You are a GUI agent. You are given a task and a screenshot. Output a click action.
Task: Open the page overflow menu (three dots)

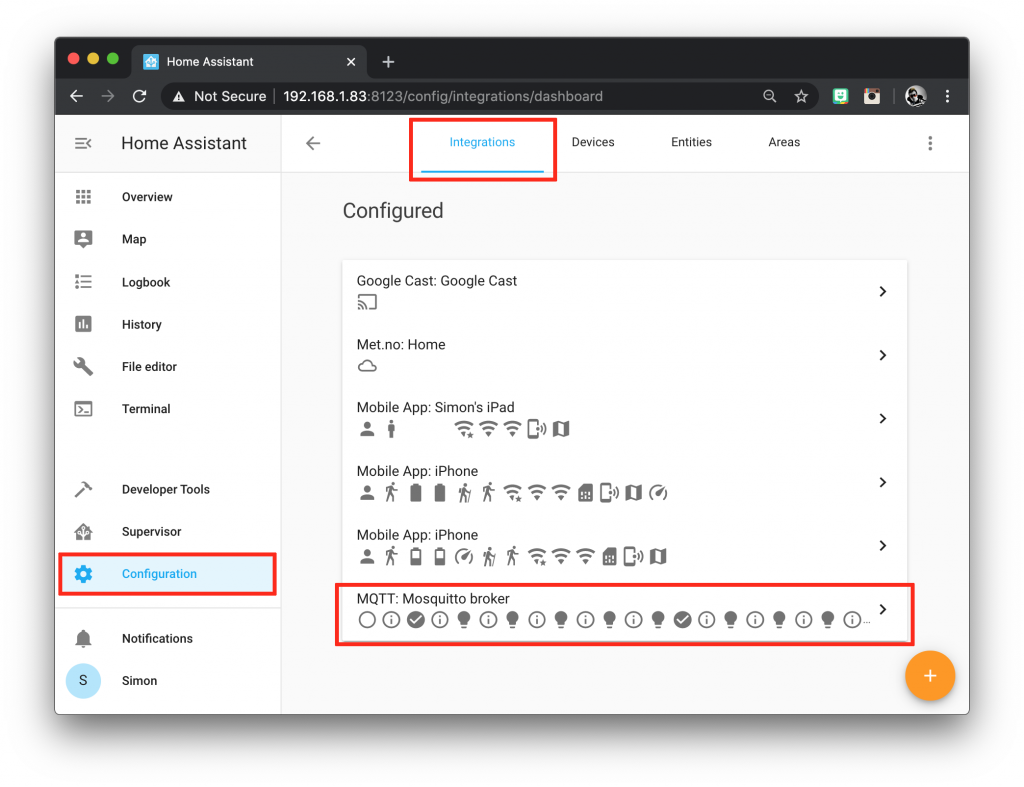pyautogui.click(x=930, y=143)
